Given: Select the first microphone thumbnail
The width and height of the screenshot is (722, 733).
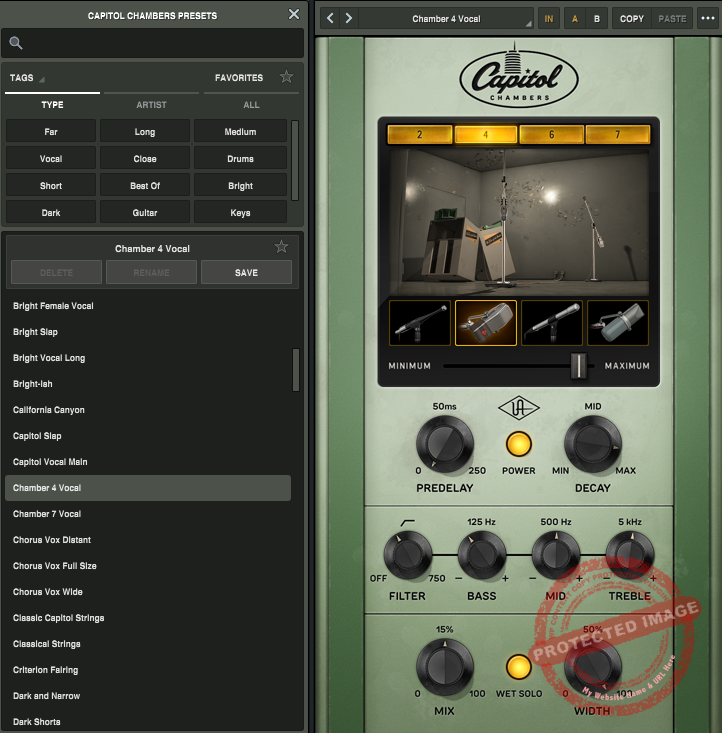Looking at the screenshot, I should [x=419, y=323].
